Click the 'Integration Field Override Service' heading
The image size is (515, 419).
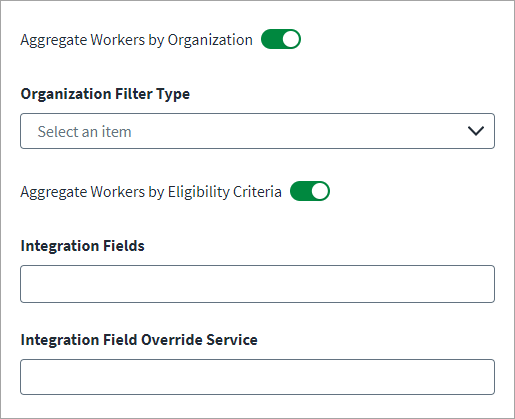139,340
